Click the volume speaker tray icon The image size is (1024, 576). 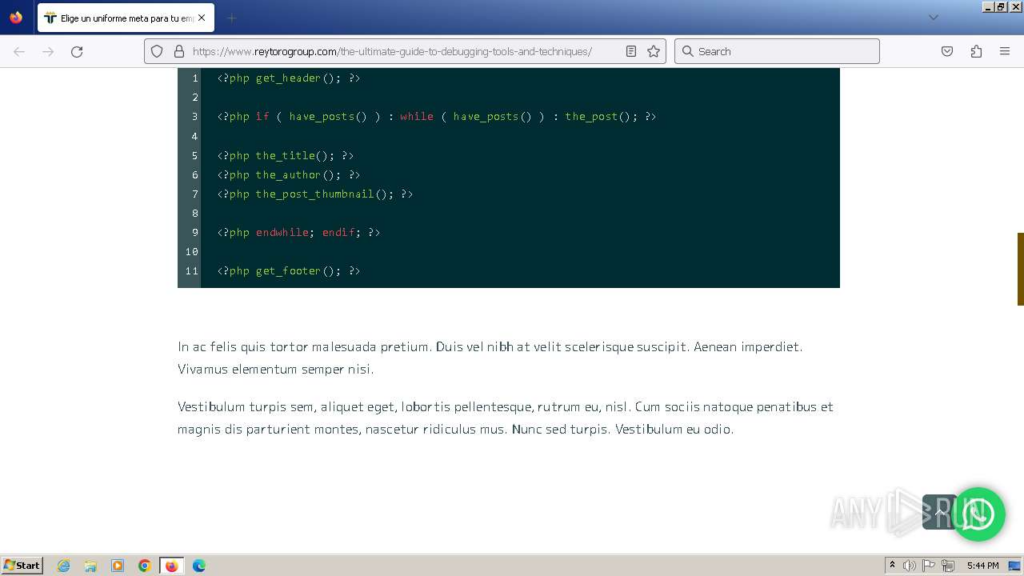coord(909,565)
